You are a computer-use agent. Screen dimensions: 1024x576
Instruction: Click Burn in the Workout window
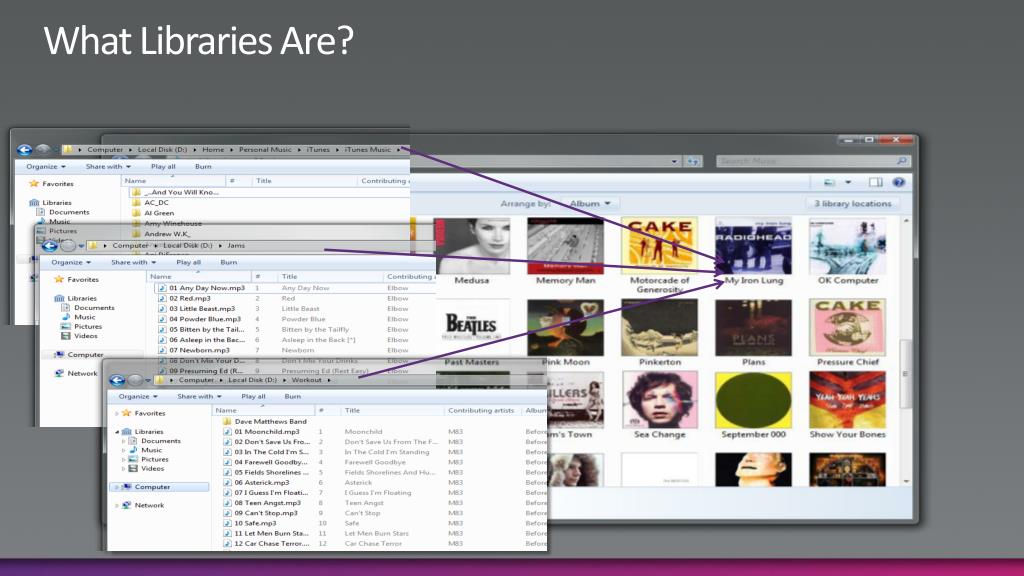[293, 396]
